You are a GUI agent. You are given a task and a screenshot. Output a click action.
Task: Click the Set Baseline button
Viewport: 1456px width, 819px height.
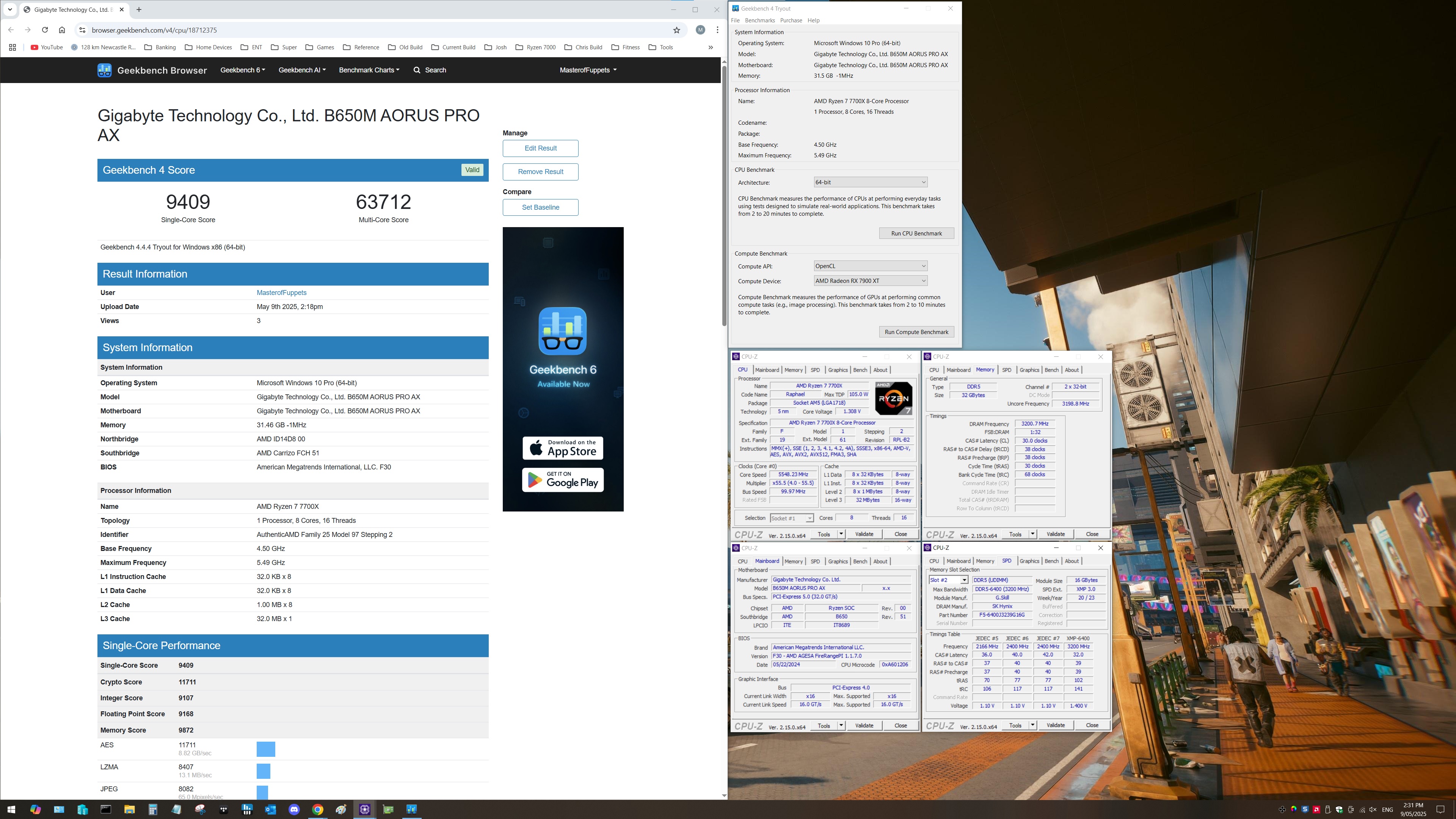coord(540,207)
